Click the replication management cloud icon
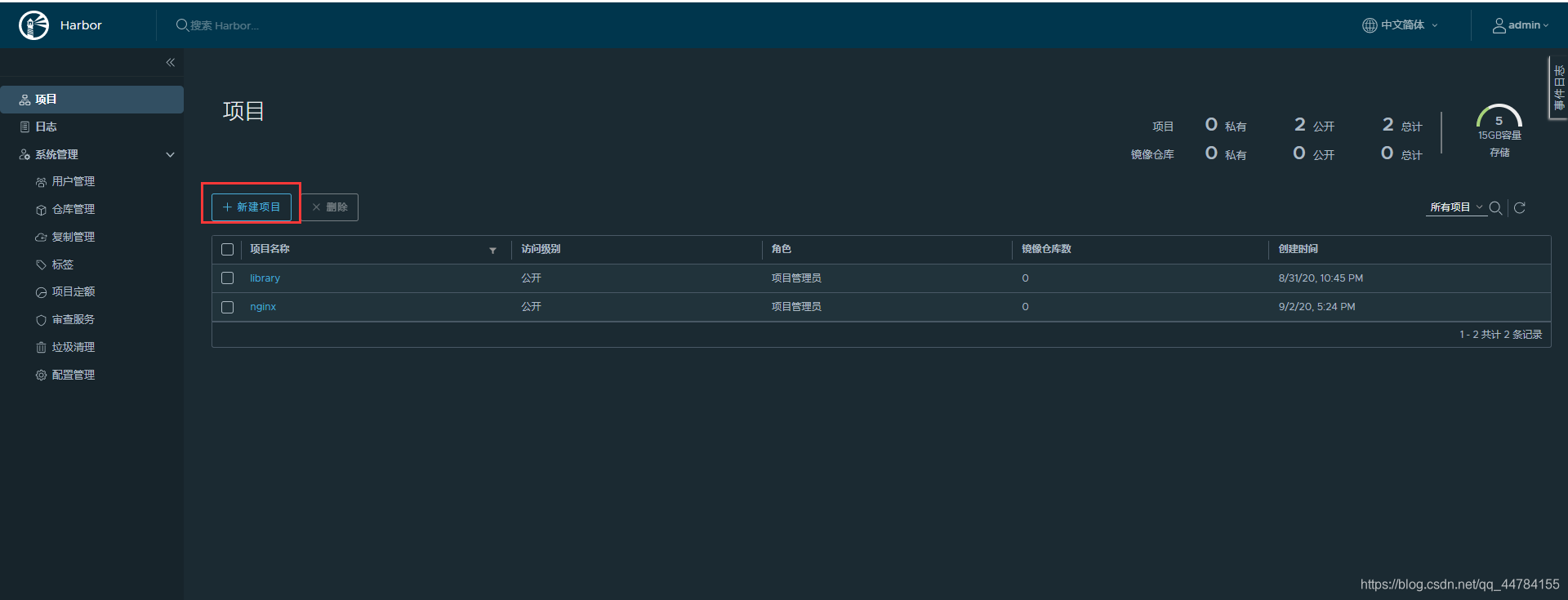The image size is (1568, 600). point(41,238)
